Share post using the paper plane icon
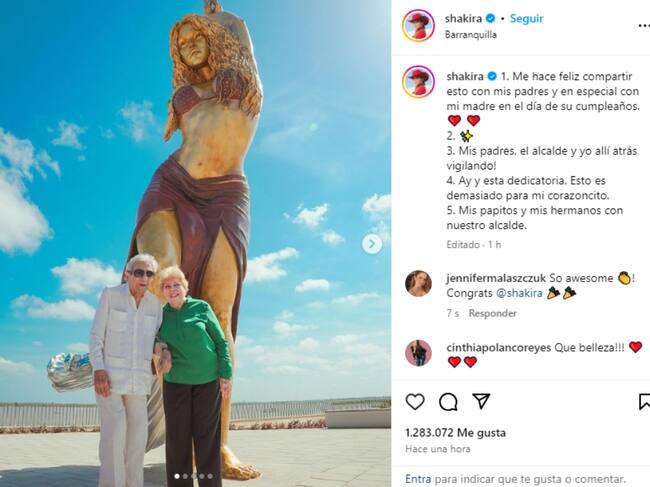The width and height of the screenshot is (650, 487). click(x=481, y=401)
